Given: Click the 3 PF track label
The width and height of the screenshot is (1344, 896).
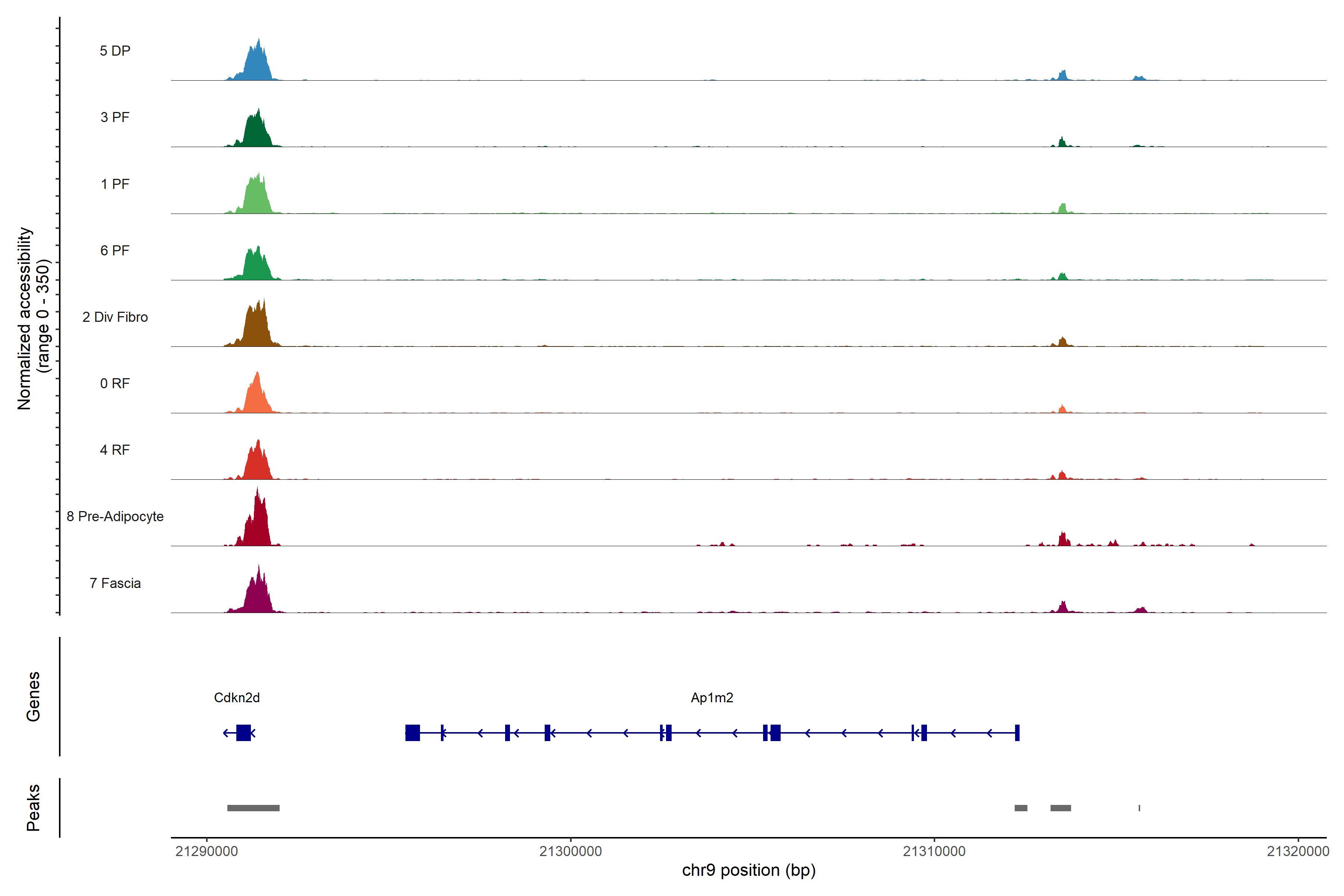Looking at the screenshot, I should (x=115, y=117).
